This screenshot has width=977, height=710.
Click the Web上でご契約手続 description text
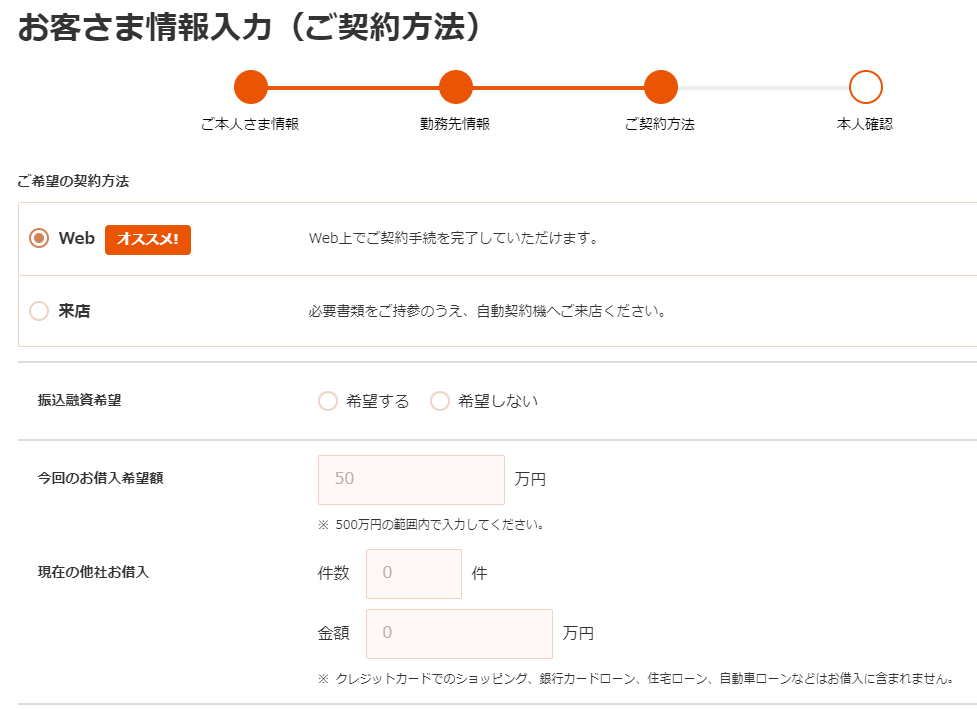click(x=453, y=239)
